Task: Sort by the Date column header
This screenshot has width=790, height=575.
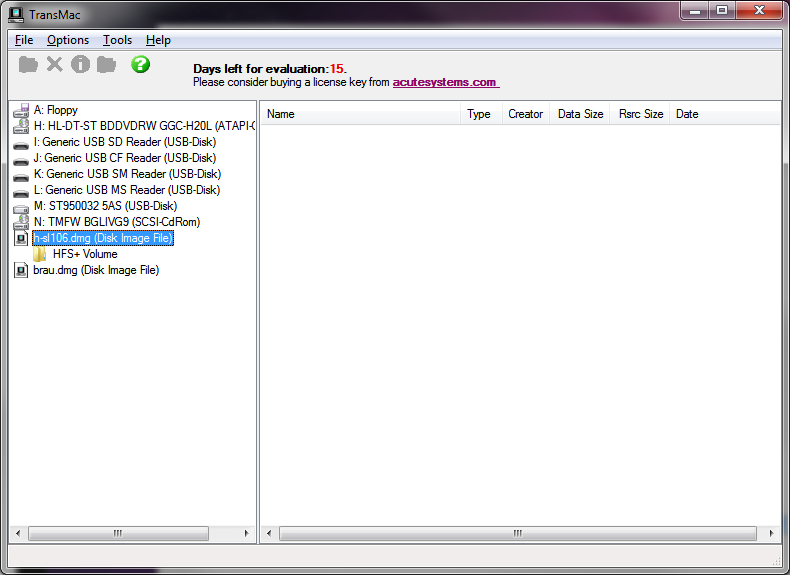Action: [x=725, y=114]
